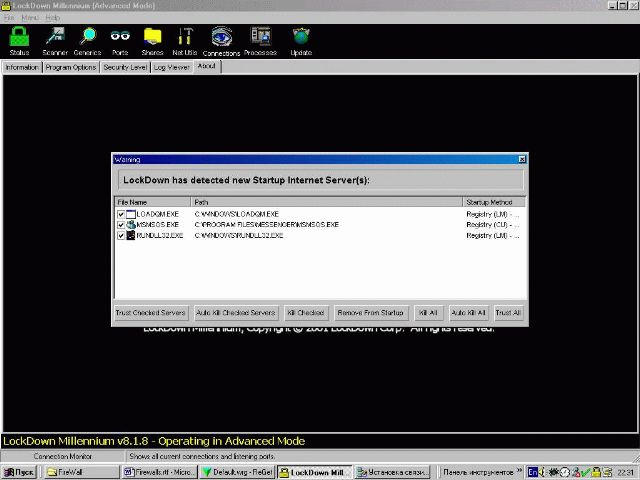Image resolution: width=640 pixels, height=480 pixels.
Task: Open the File menu
Action: pos(9,18)
